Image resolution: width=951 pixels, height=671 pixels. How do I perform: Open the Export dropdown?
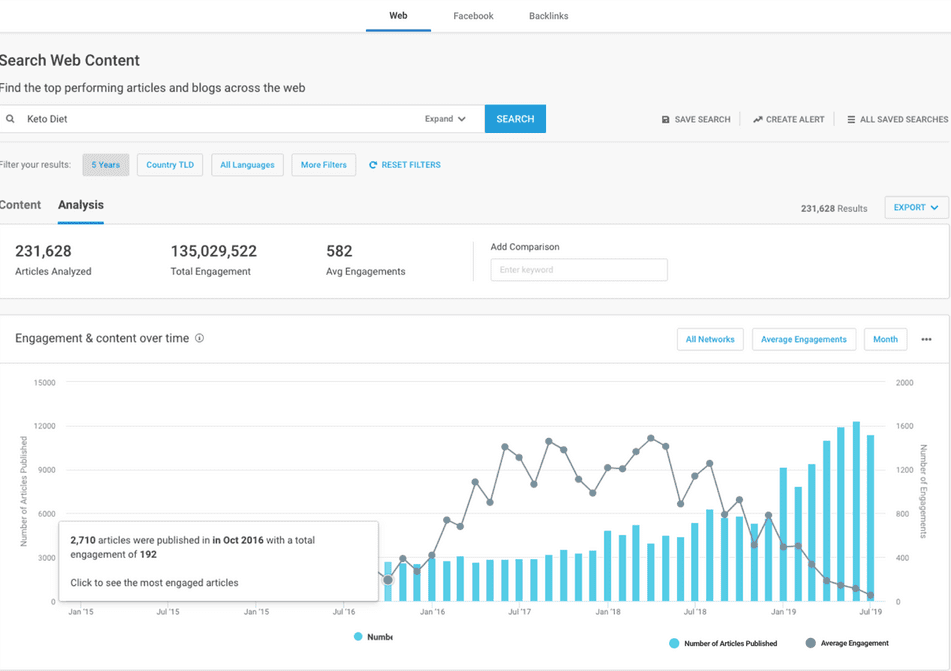click(x=916, y=208)
